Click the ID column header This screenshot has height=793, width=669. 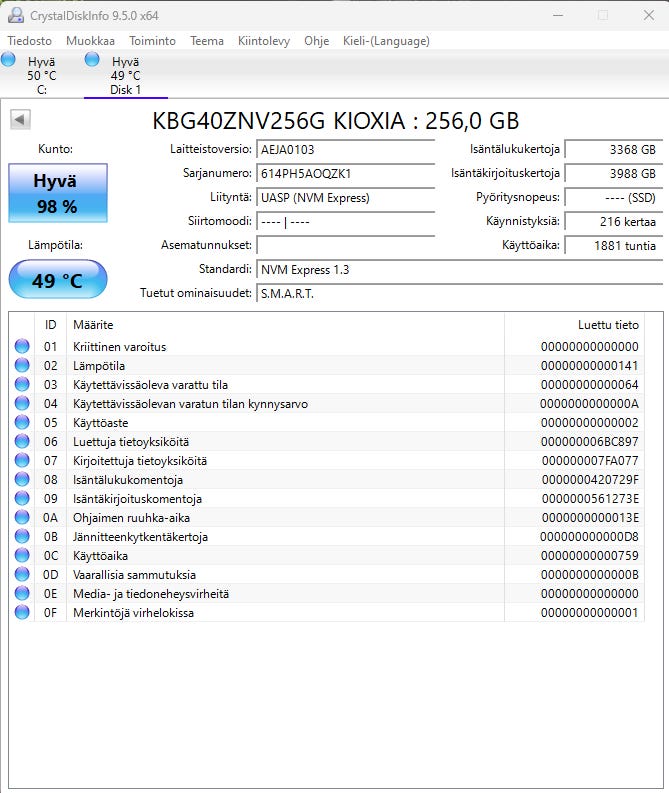coord(51,325)
